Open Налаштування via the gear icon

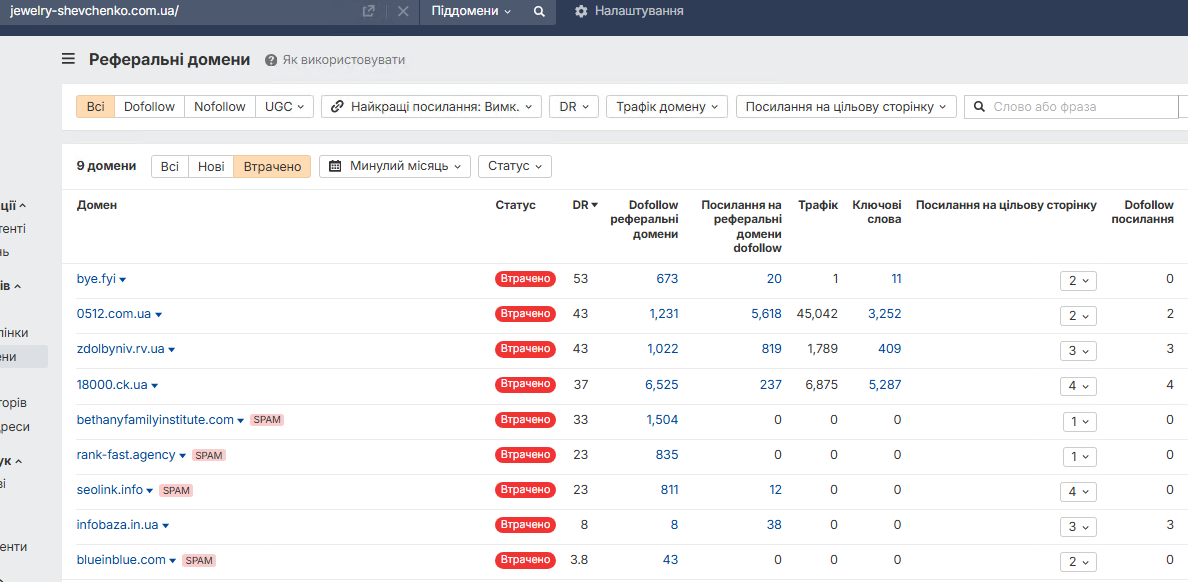coord(581,11)
